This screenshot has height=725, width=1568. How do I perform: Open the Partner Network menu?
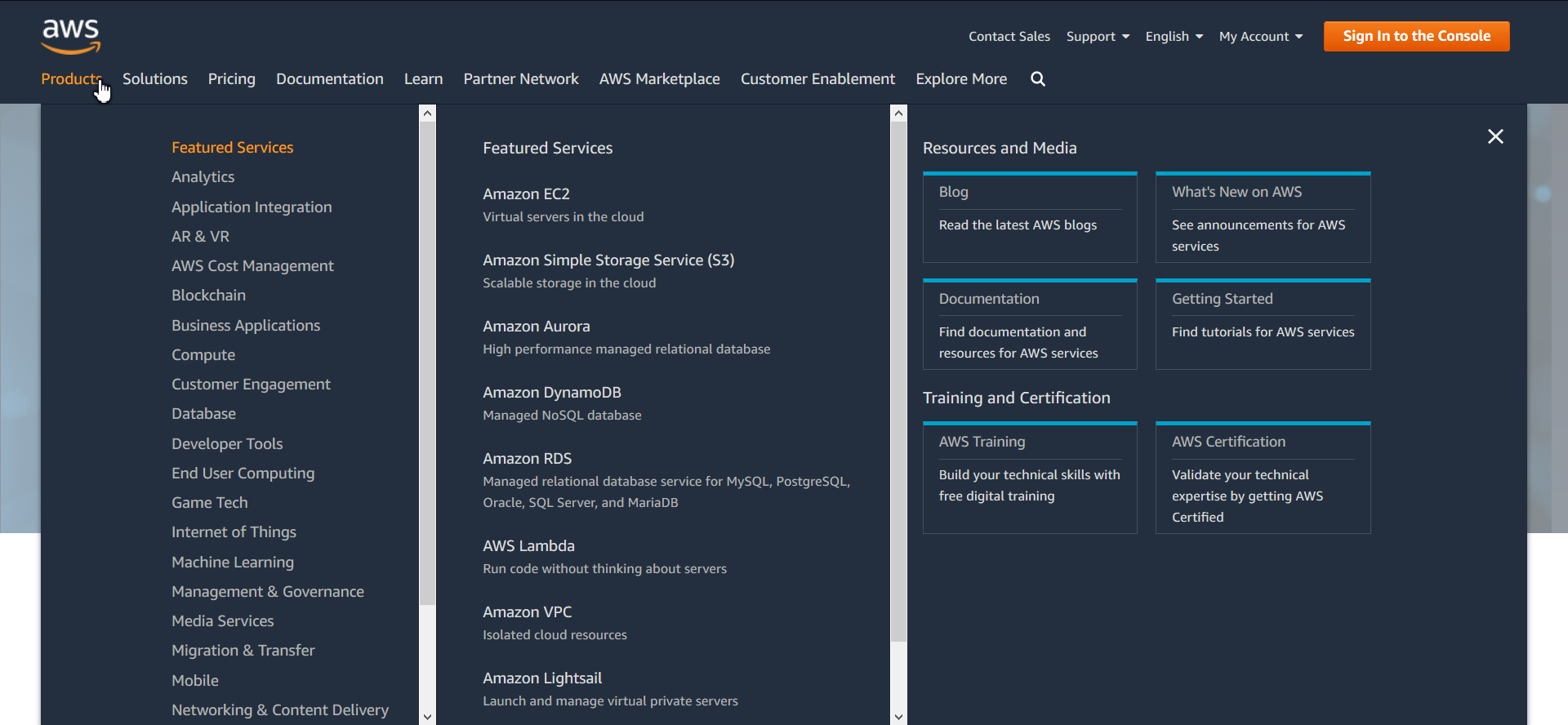[x=521, y=78]
